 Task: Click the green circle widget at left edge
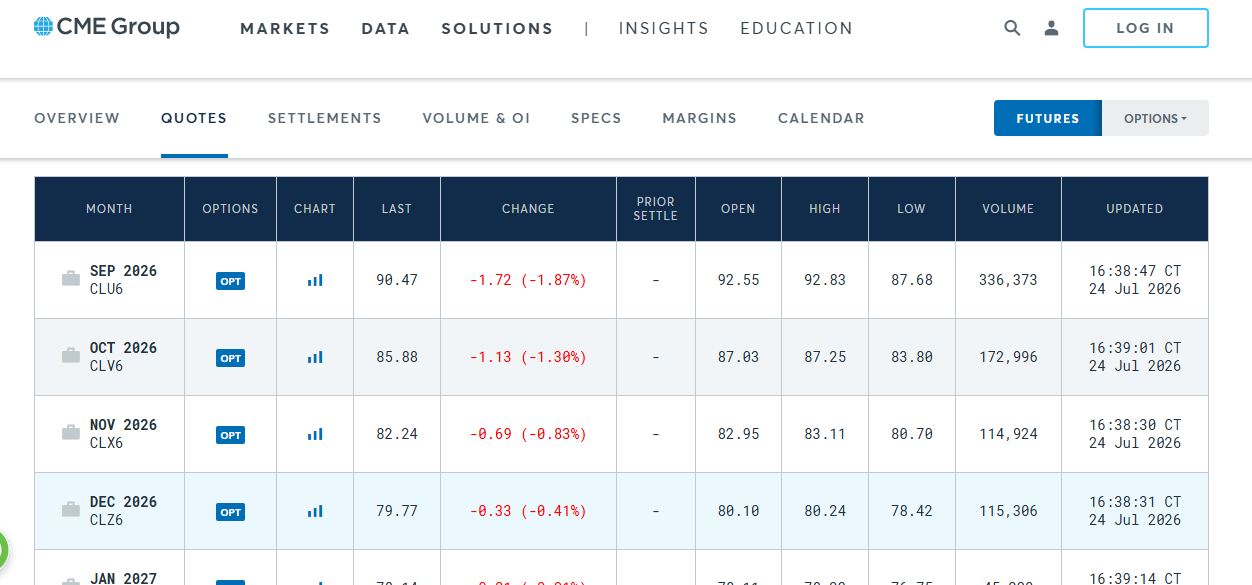tap(3, 550)
